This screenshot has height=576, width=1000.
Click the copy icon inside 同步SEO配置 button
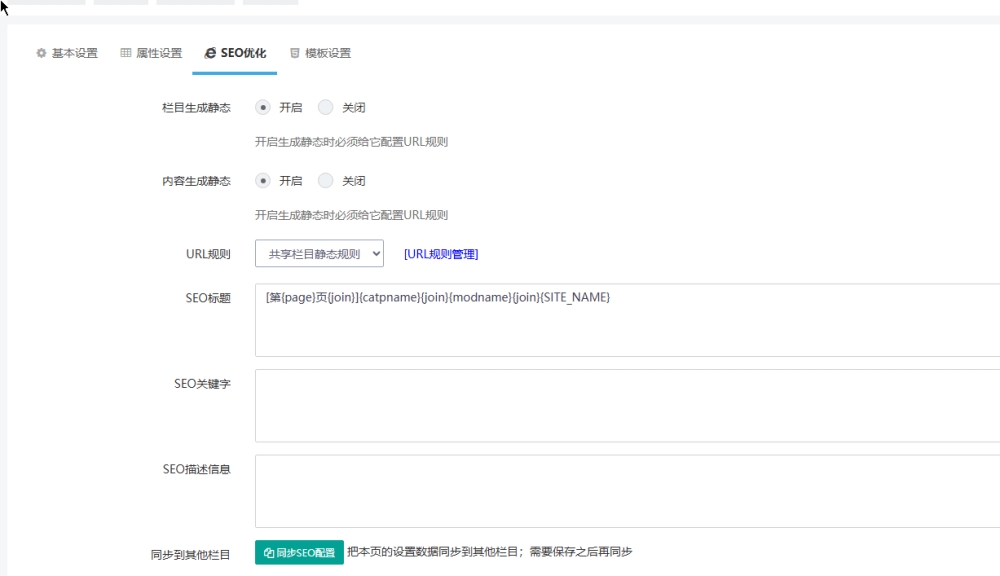[269, 553]
